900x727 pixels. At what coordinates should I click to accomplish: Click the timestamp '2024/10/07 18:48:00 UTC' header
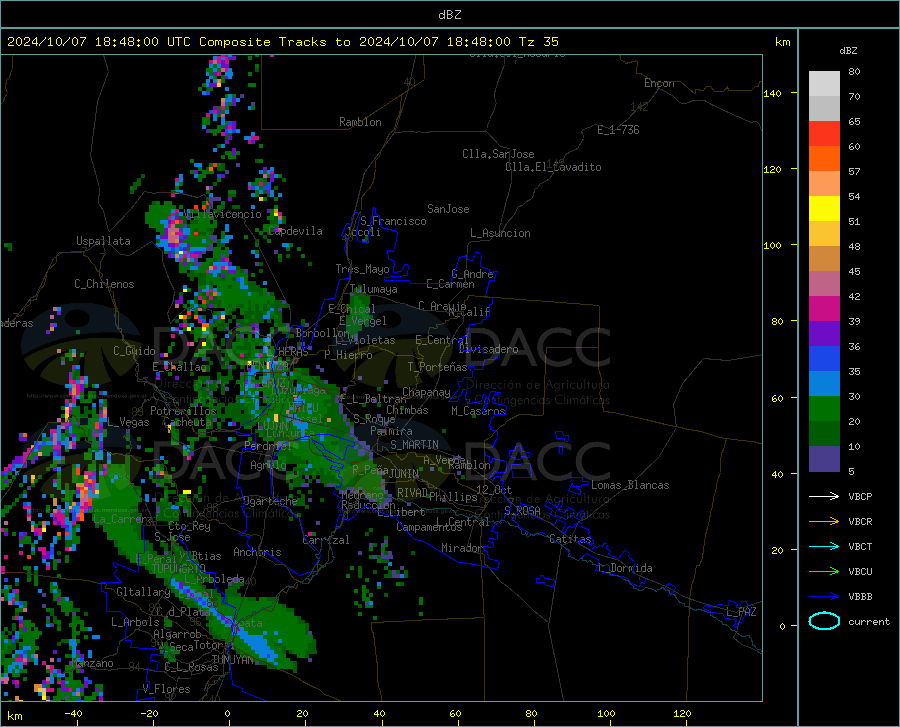point(99,42)
